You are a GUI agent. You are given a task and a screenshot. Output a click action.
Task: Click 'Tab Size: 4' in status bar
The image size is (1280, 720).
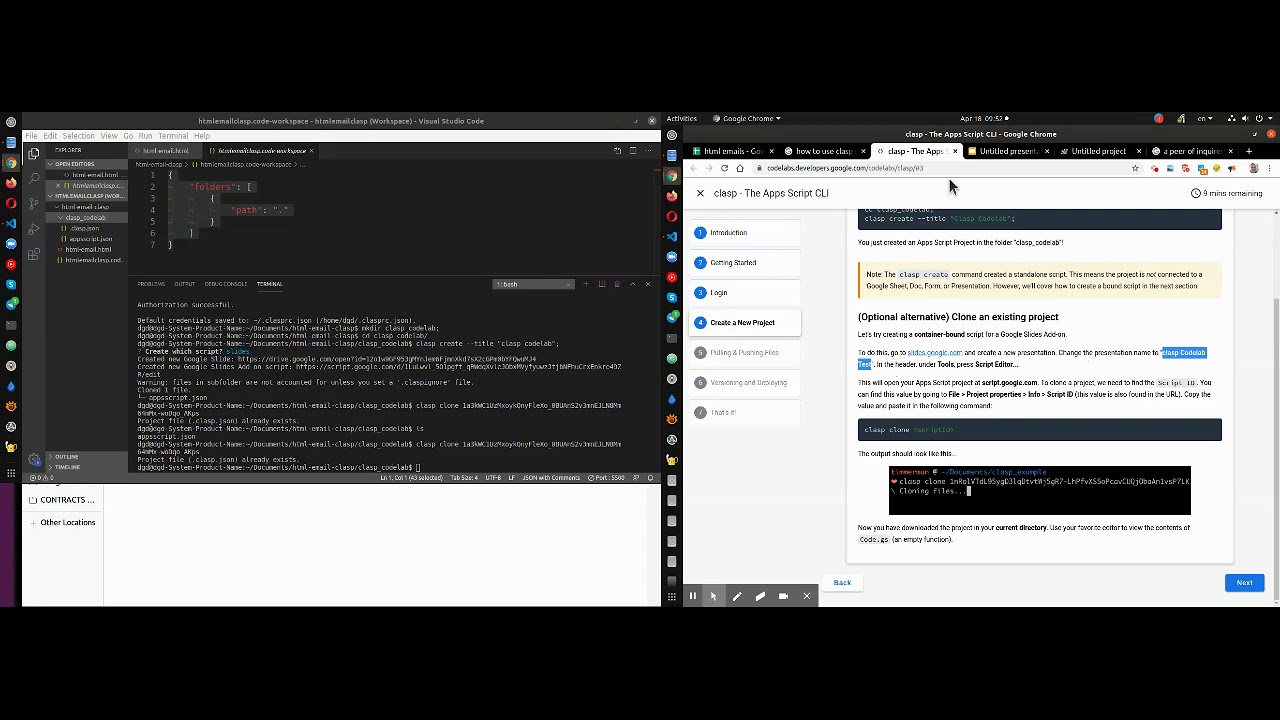point(464,478)
